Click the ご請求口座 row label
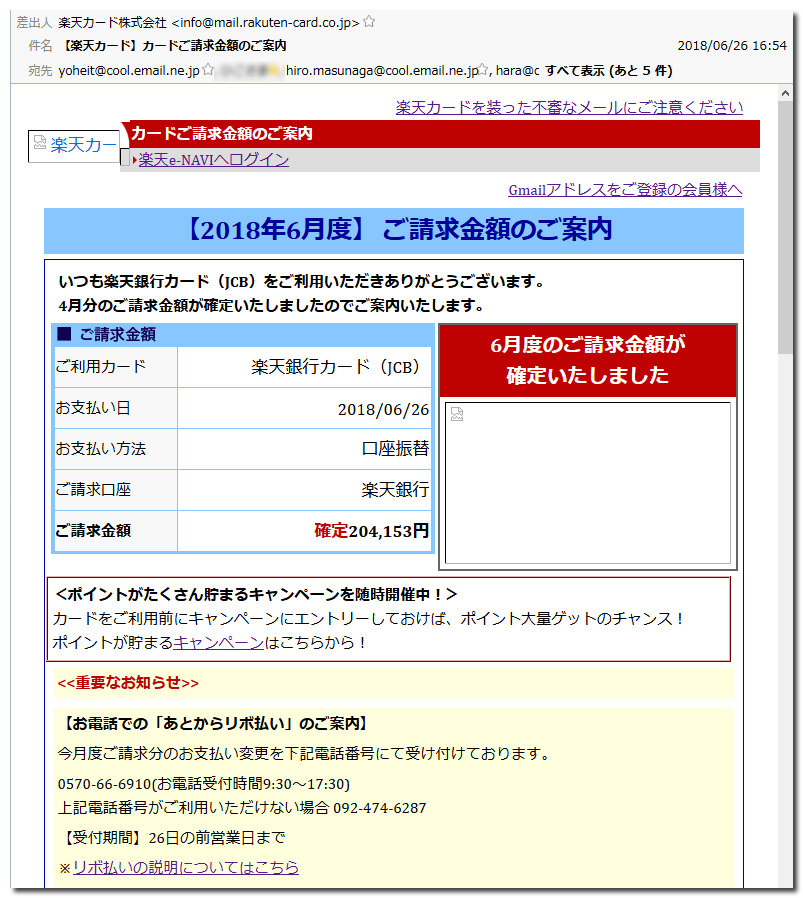 tap(116, 490)
